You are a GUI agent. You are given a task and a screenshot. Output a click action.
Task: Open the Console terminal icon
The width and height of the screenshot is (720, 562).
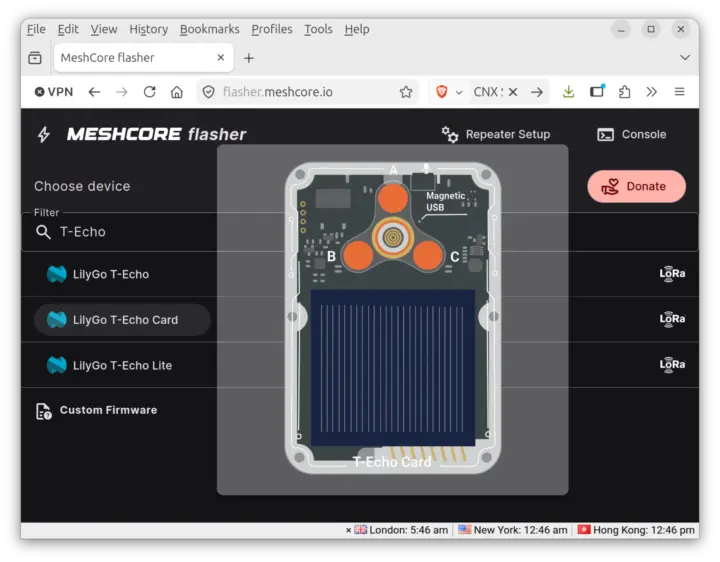[605, 135]
